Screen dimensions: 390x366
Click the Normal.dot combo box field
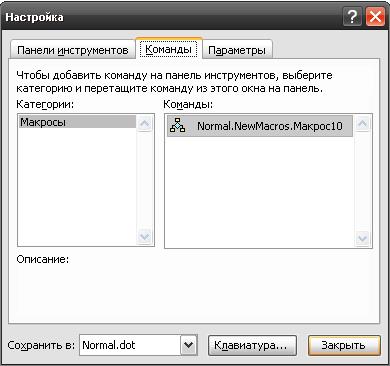point(130,345)
